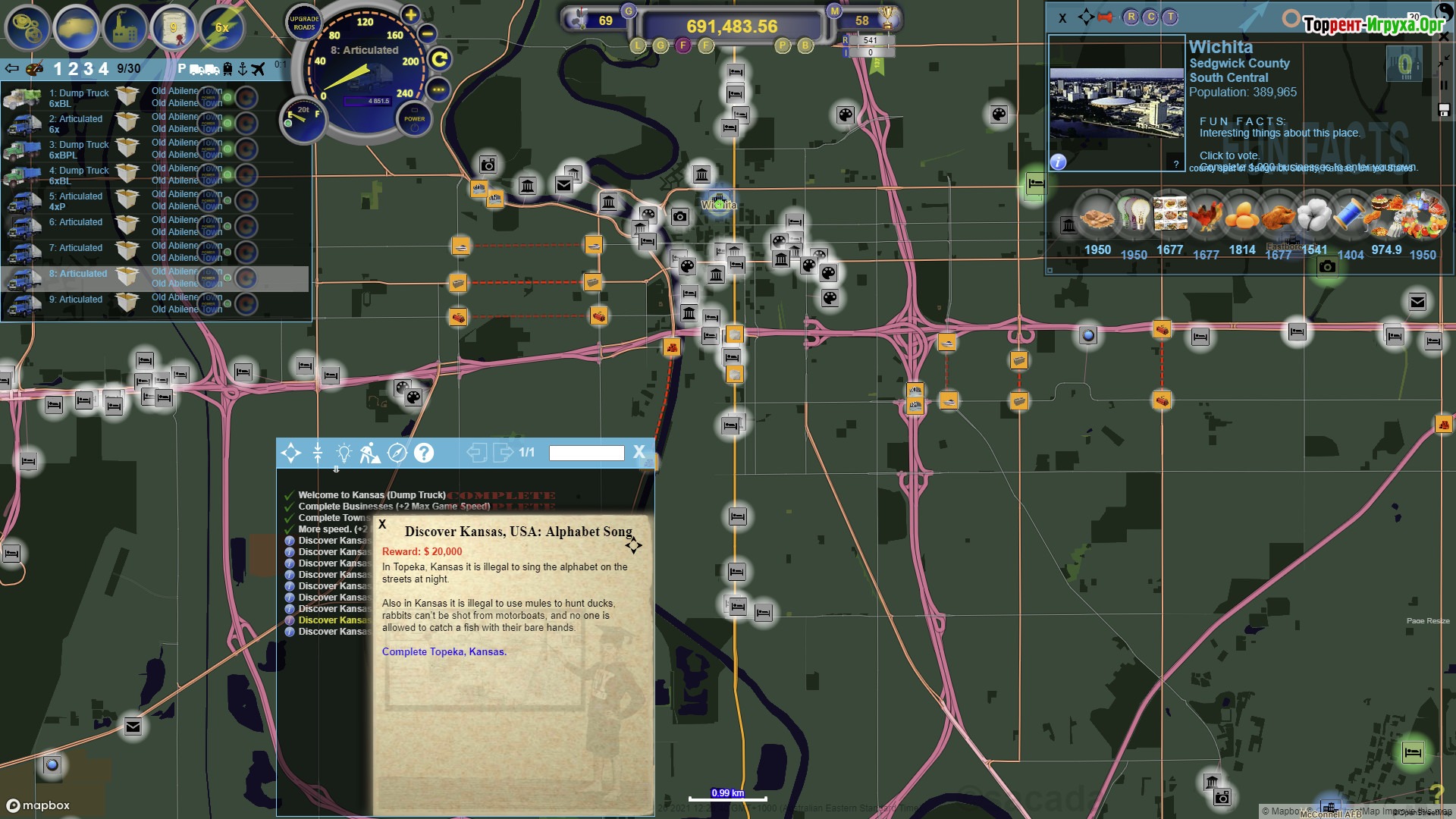Screen dimensions: 1456x819
Task: Click the lightbulb hint icon in quest toolbar
Action: pos(344,453)
